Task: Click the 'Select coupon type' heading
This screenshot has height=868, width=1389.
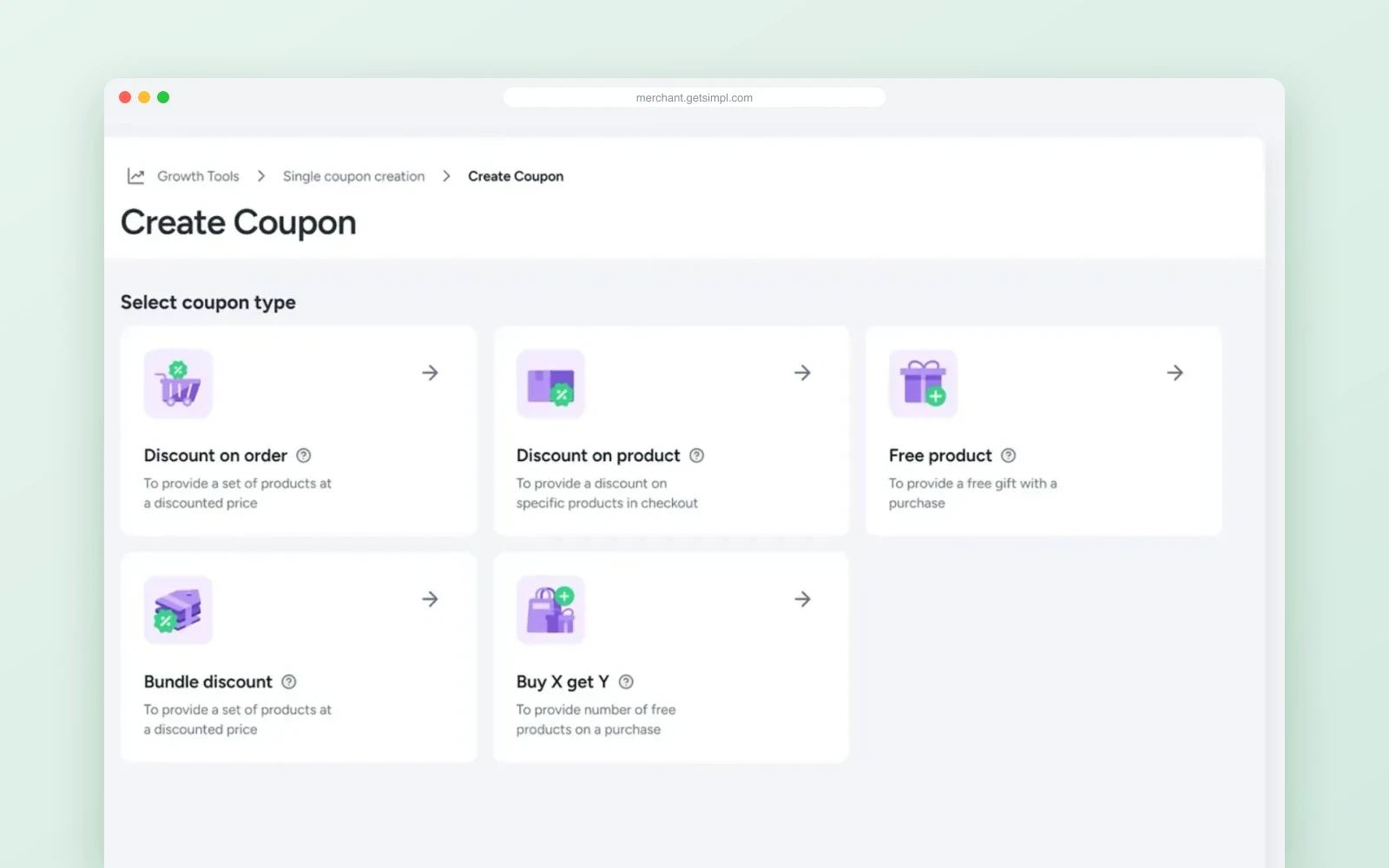Action: tap(208, 302)
